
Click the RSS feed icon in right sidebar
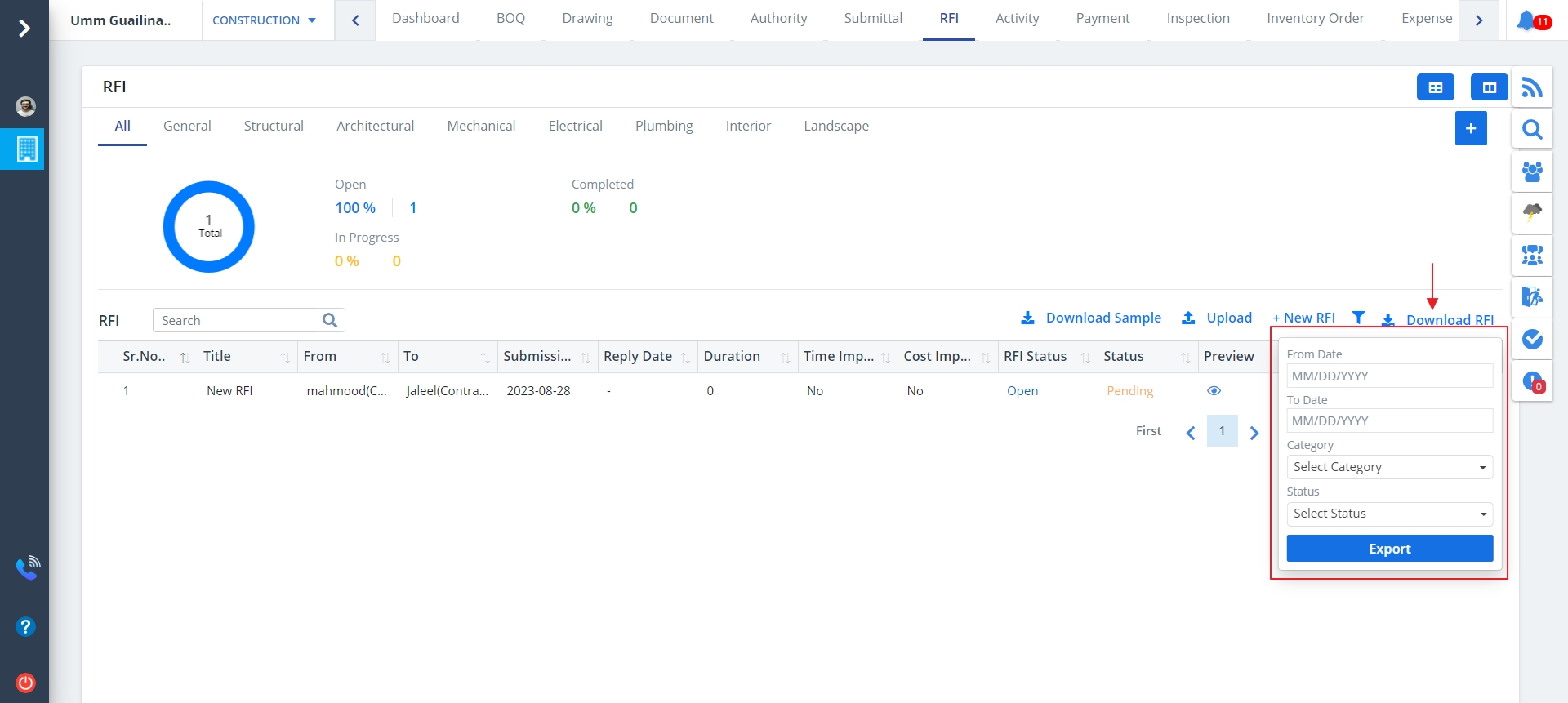pos(1532,87)
